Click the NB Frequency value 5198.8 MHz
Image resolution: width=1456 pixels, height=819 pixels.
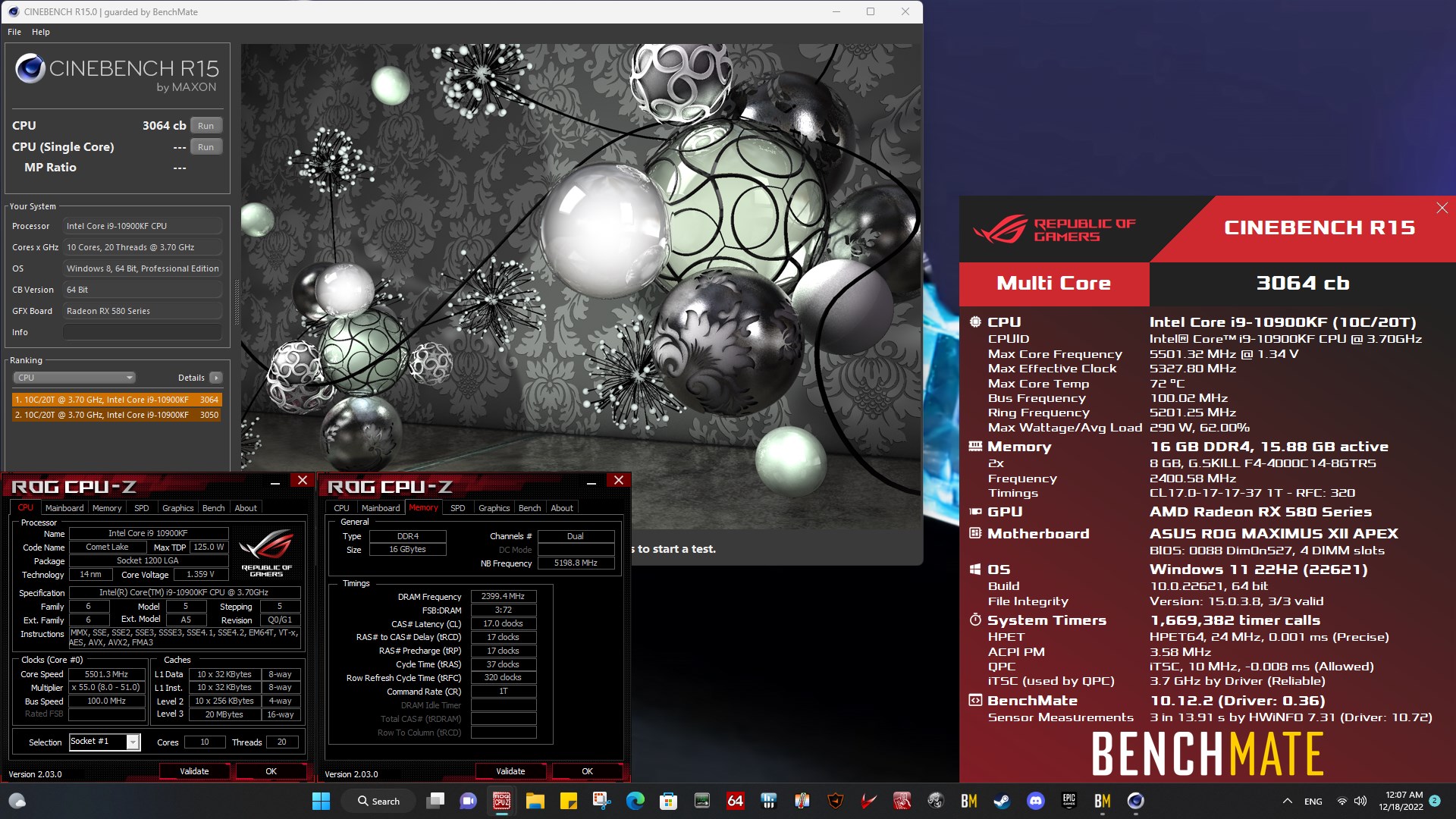coord(576,563)
